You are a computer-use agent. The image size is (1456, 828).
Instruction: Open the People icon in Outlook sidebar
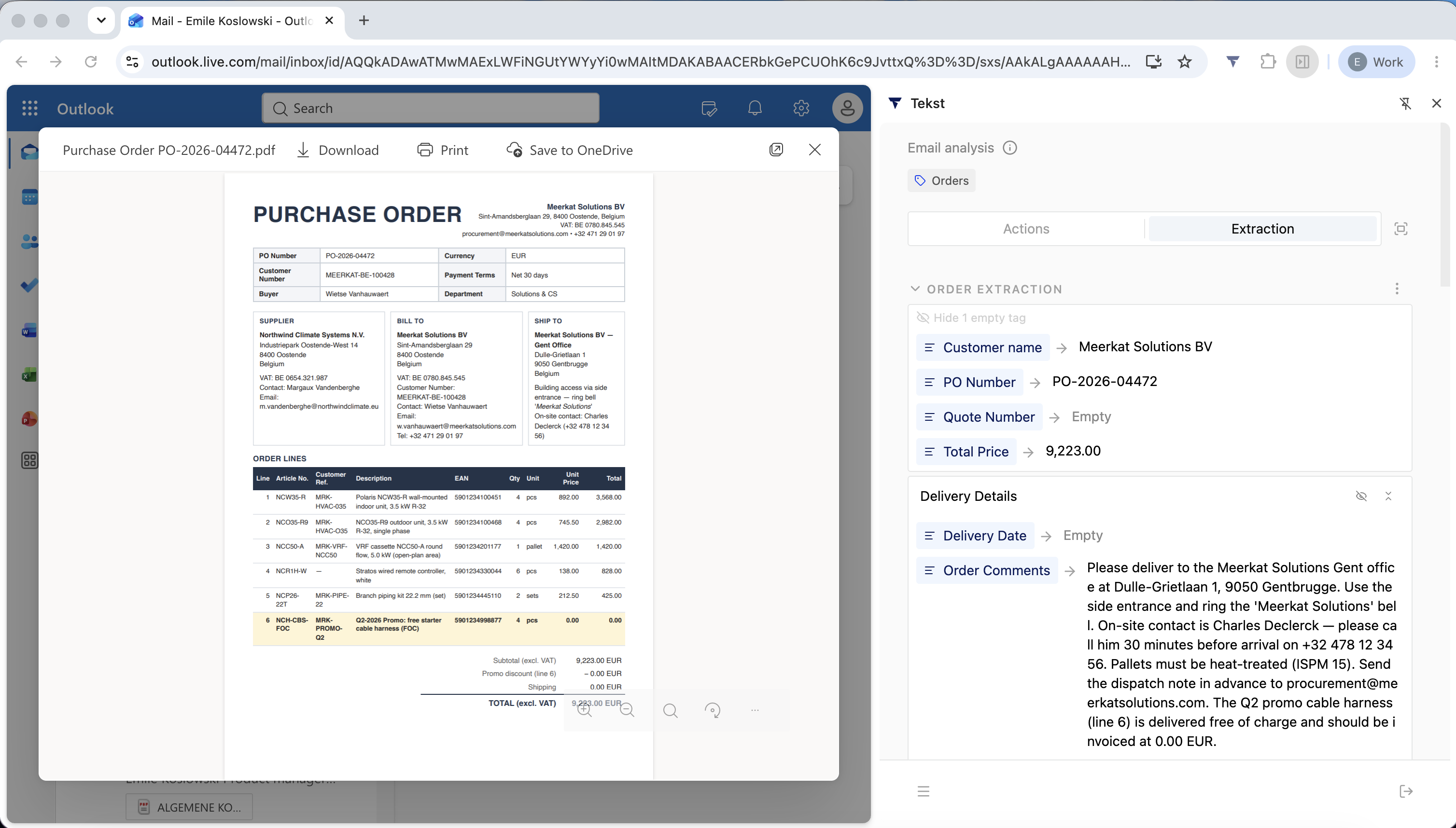pyautogui.click(x=29, y=241)
